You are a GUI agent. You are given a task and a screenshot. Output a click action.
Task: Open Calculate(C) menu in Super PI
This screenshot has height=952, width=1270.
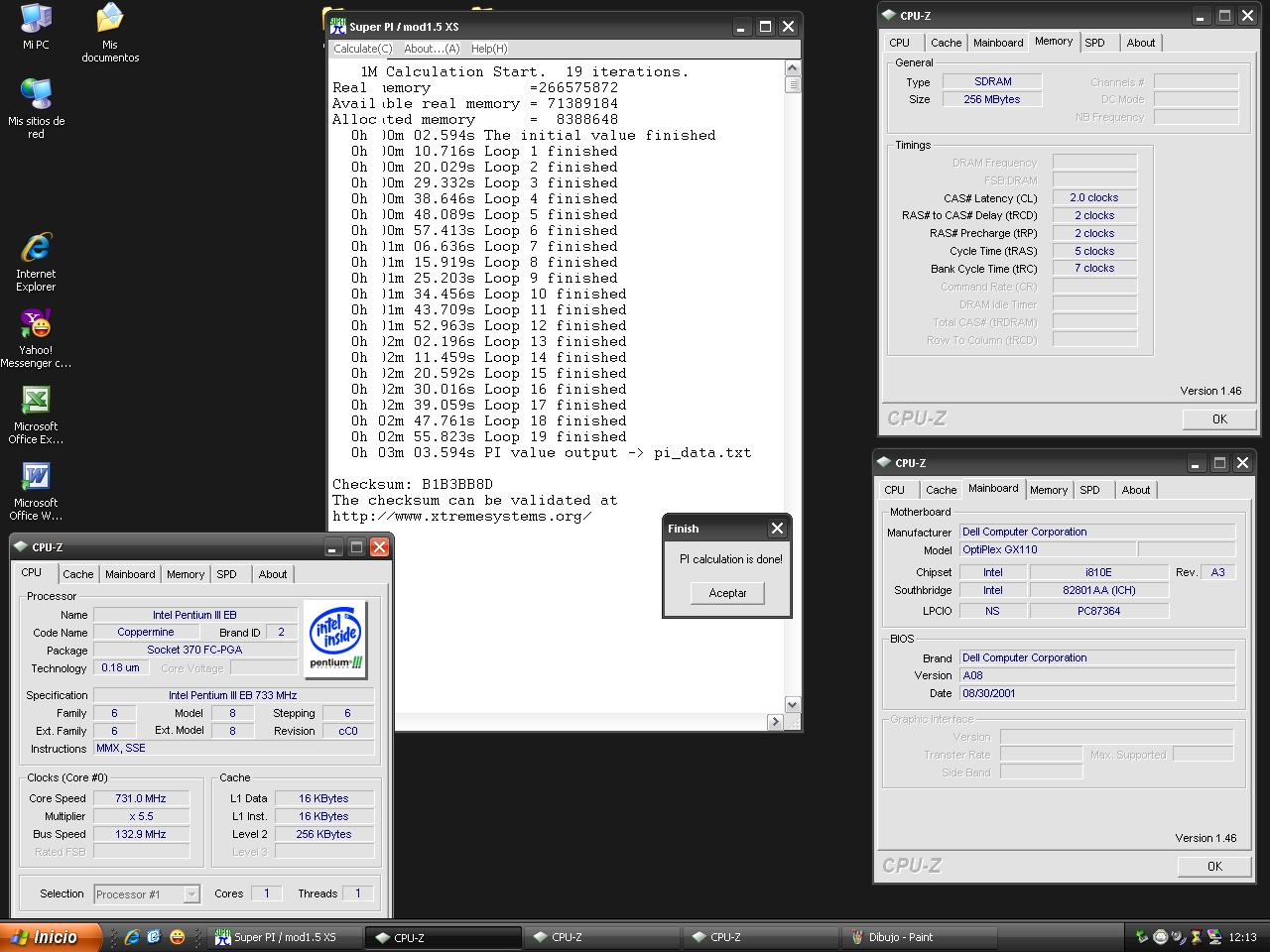[x=362, y=49]
